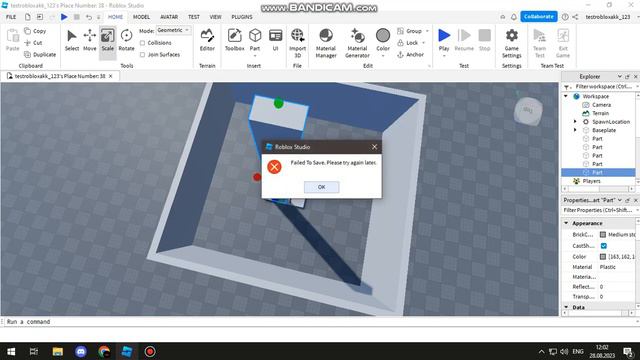Open the Group dropdown arrow

(427, 31)
